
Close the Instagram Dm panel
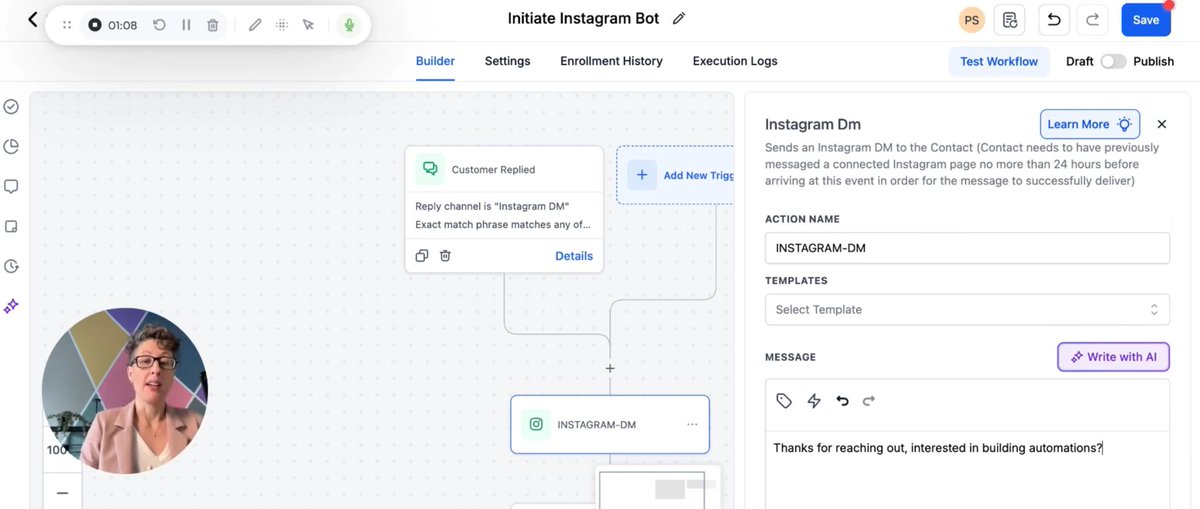[x=1162, y=124]
